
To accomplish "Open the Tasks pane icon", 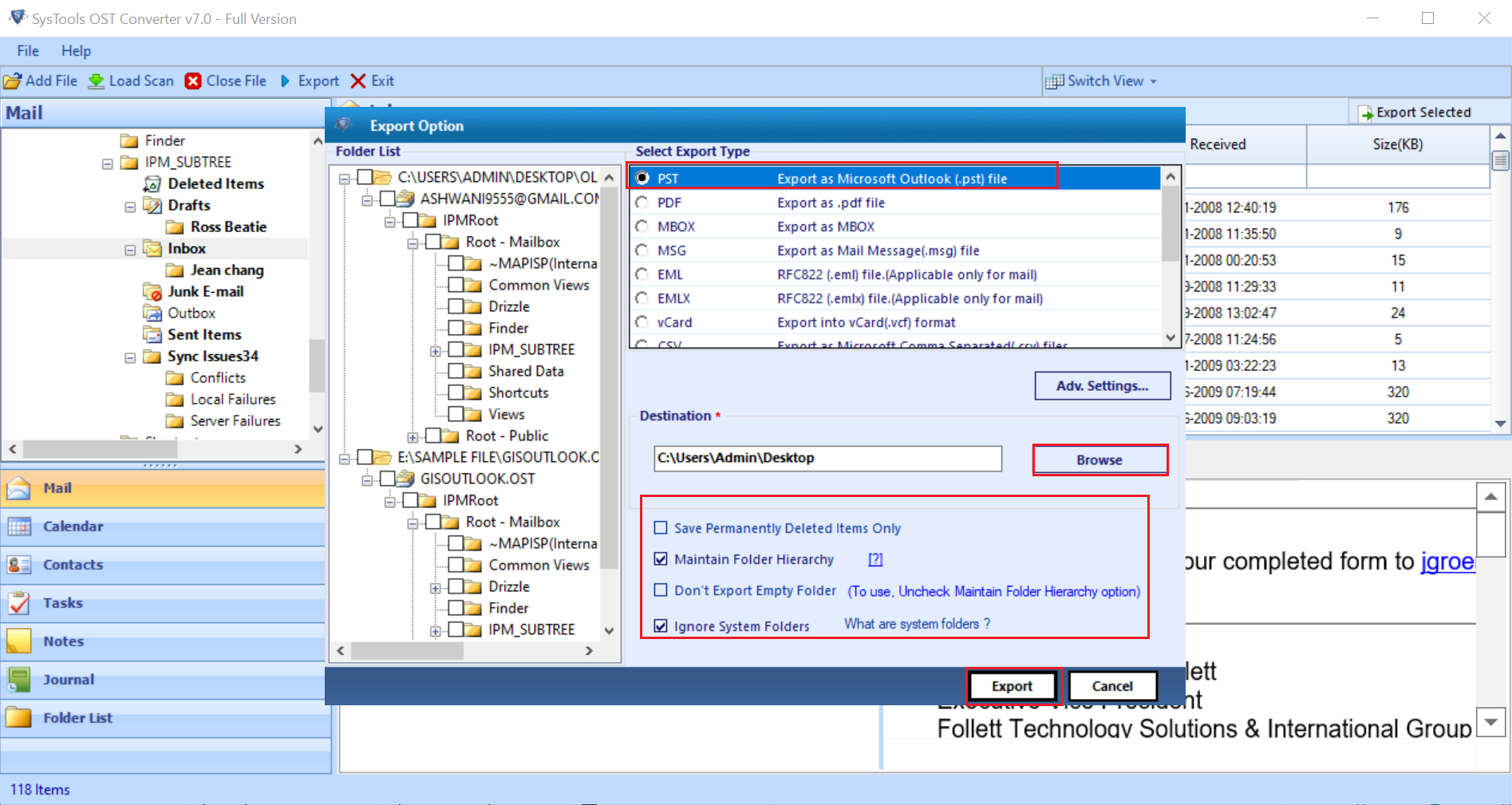I will [19, 603].
